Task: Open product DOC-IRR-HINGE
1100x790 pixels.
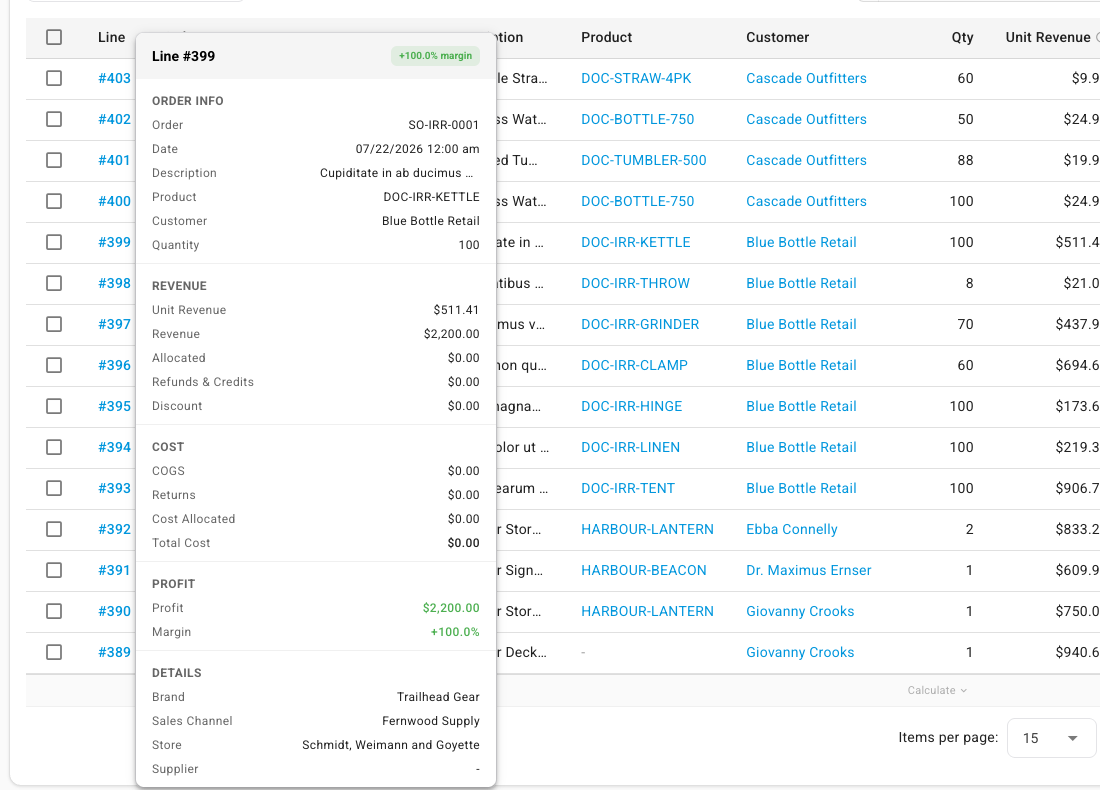Action: [x=631, y=406]
